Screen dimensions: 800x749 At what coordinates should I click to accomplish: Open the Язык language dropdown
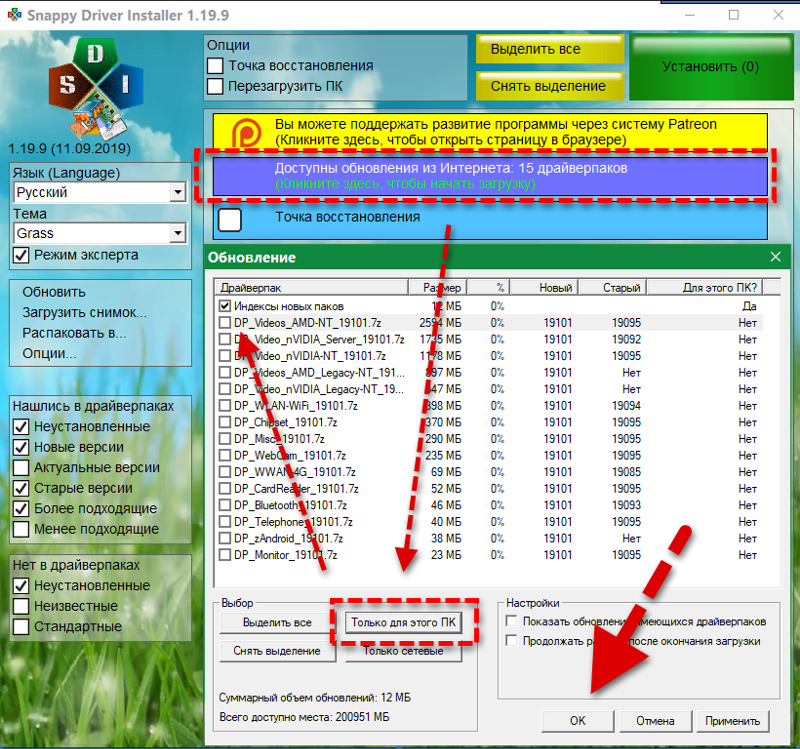(x=178, y=192)
